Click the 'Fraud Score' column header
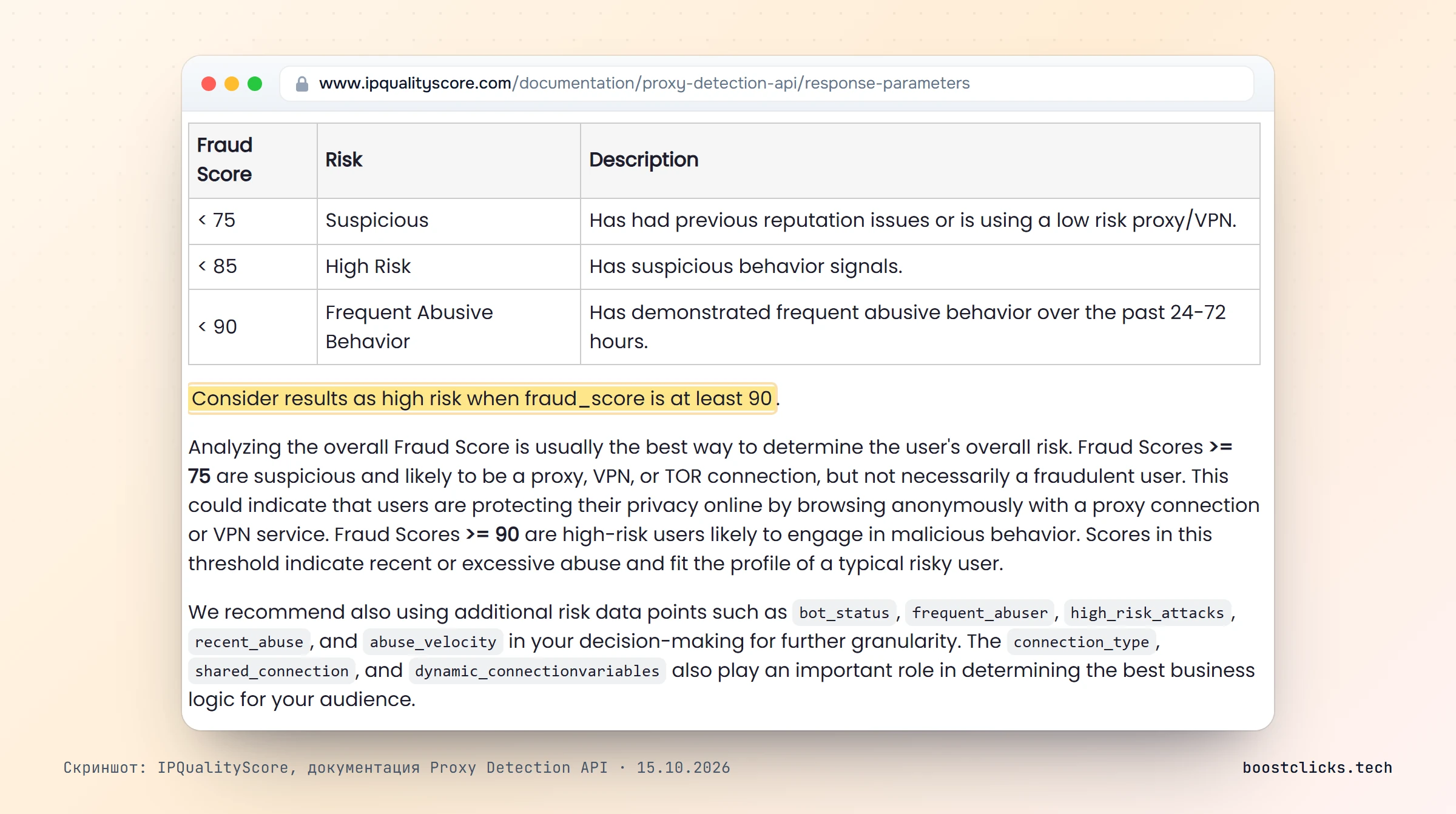 tap(252, 160)
